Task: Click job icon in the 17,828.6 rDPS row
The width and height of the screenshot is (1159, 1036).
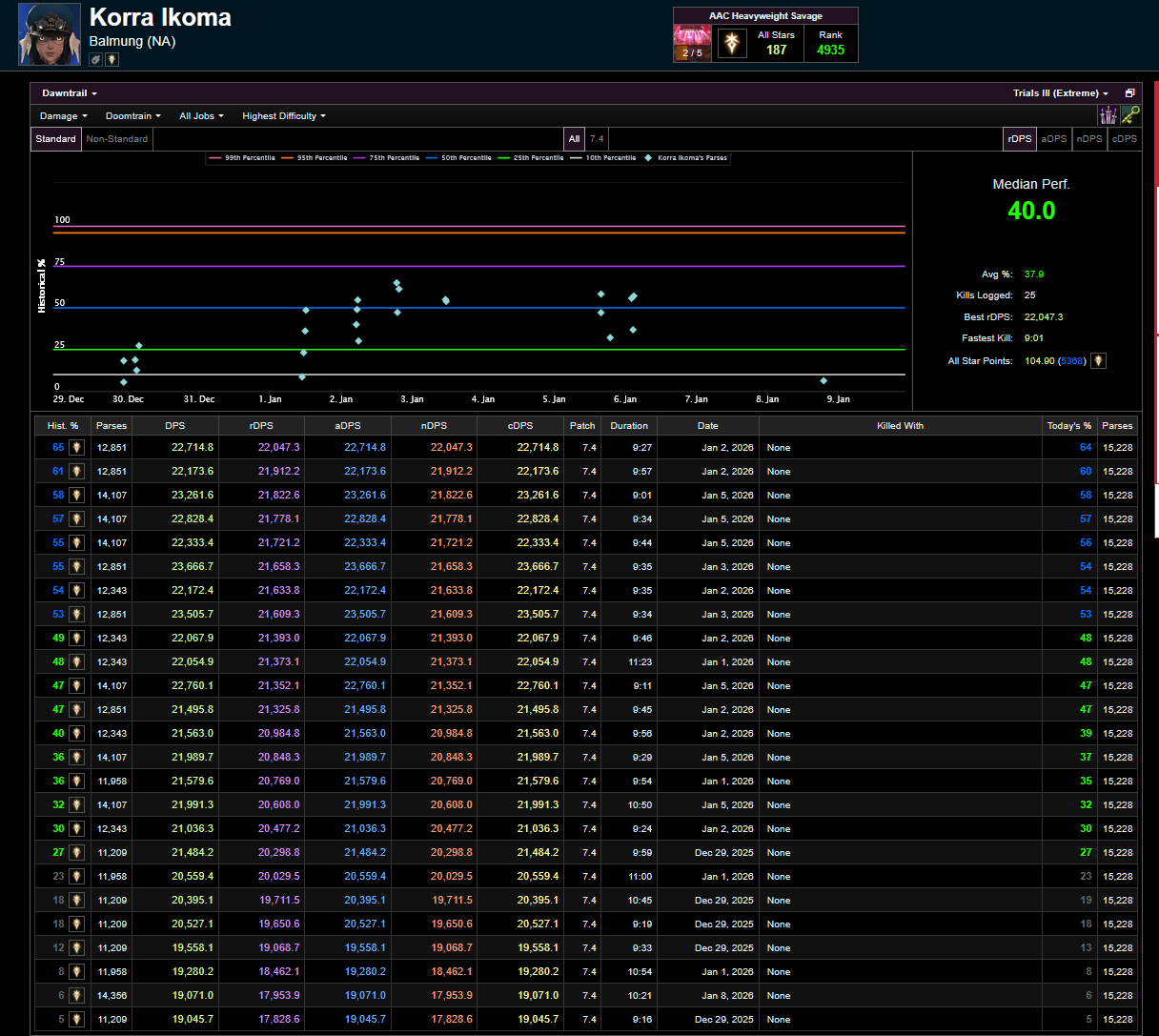Action: point(76,1019)
